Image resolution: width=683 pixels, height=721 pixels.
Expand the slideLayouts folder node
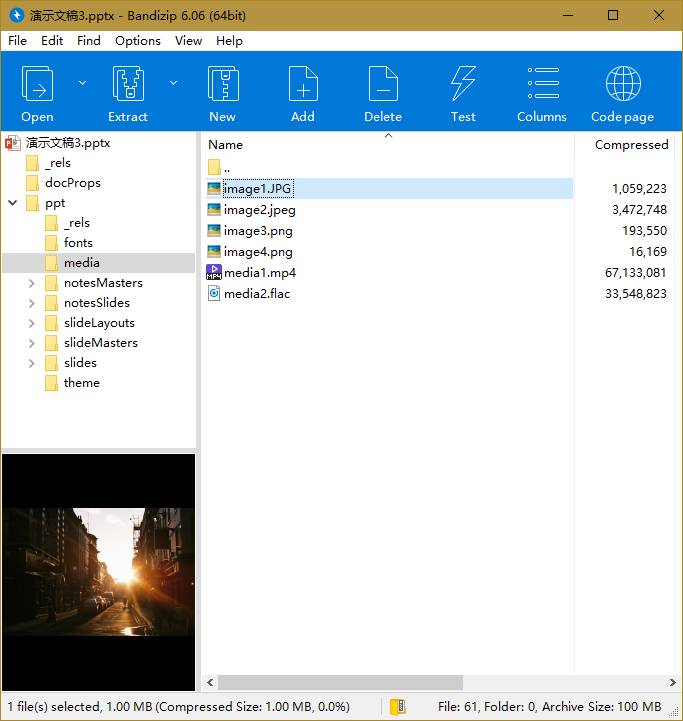[x=31, y=323]
